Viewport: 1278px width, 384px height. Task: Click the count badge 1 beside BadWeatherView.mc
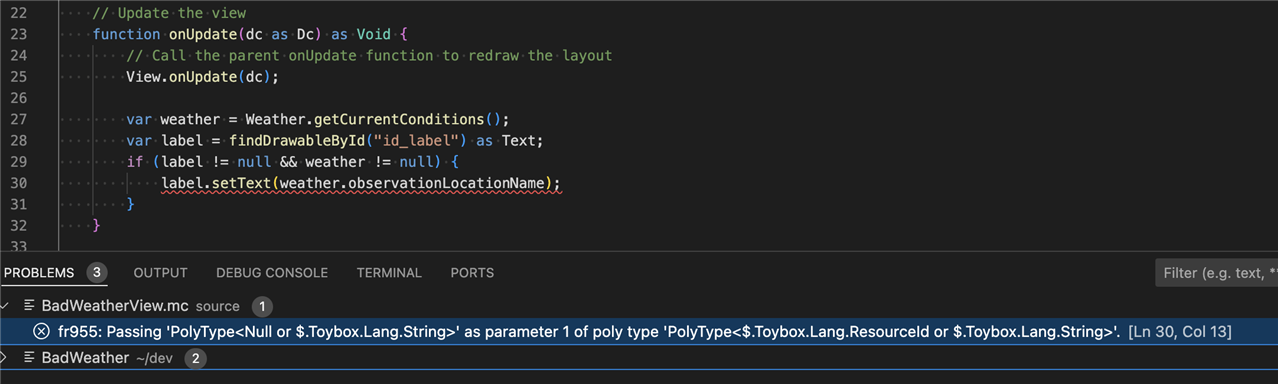(x=261, y=306)
